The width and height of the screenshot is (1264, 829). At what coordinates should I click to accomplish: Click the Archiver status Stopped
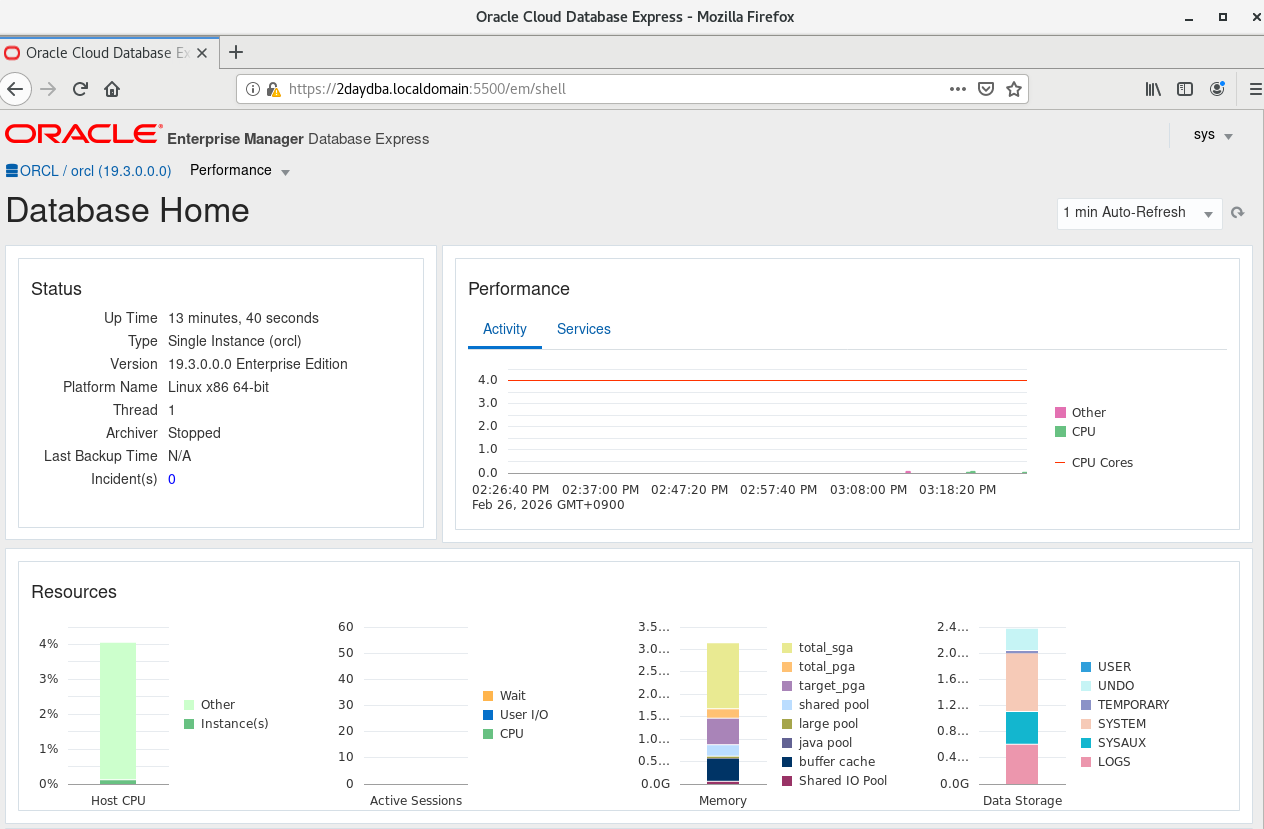click(x=194, y=433)
